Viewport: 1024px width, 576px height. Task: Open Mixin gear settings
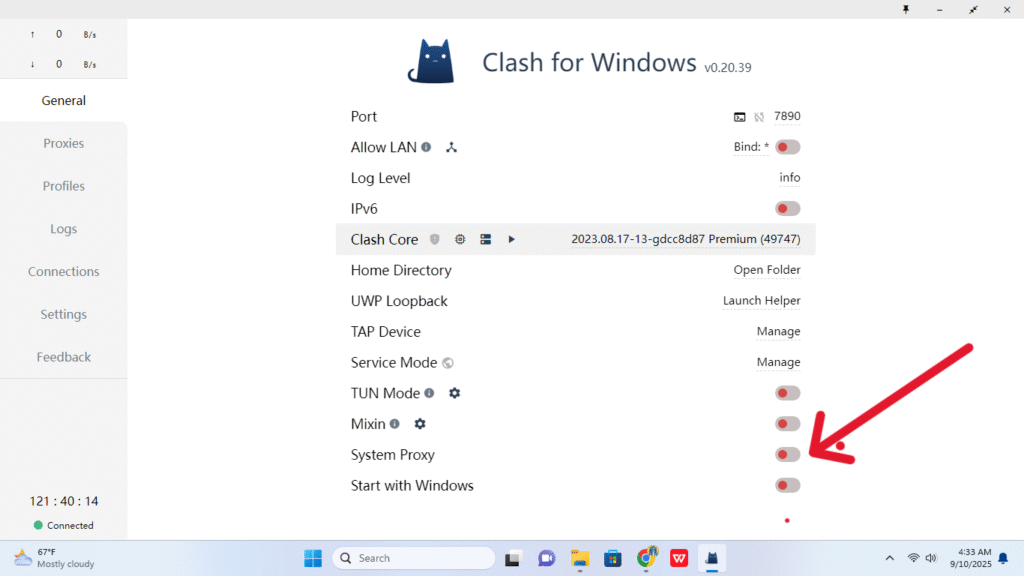click(420, 424)
